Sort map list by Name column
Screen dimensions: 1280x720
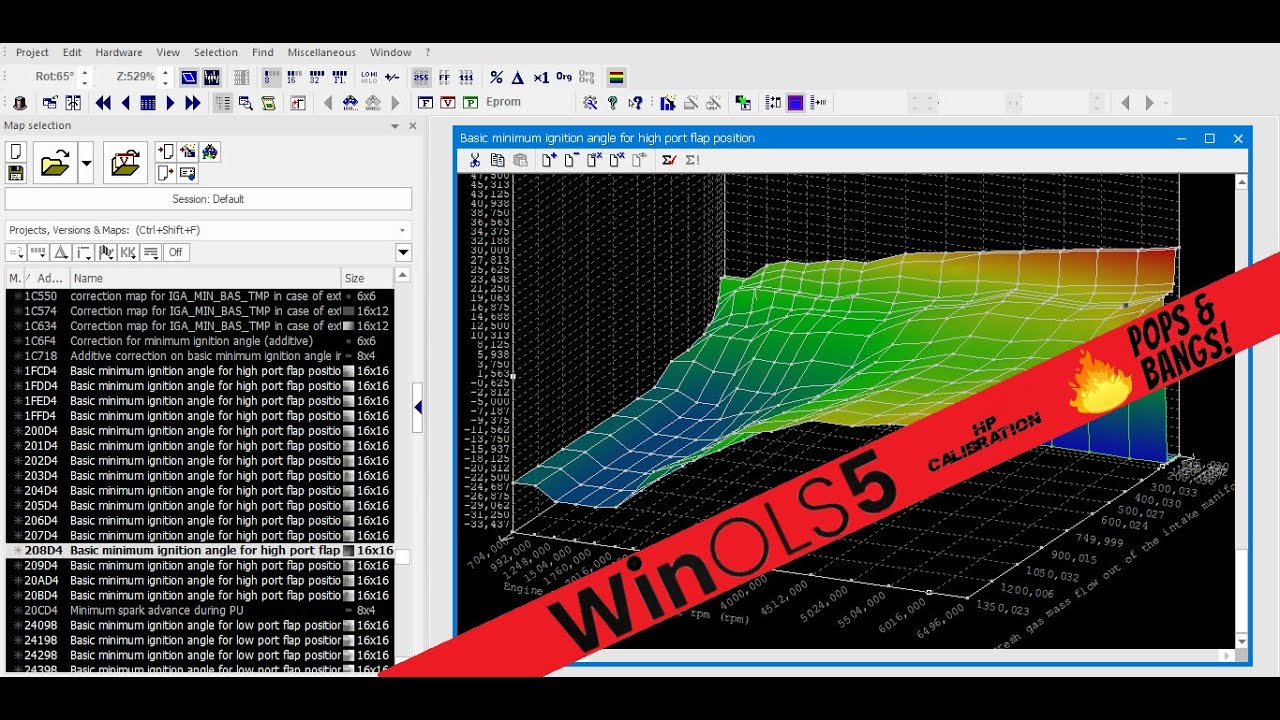tap(205, 278)
